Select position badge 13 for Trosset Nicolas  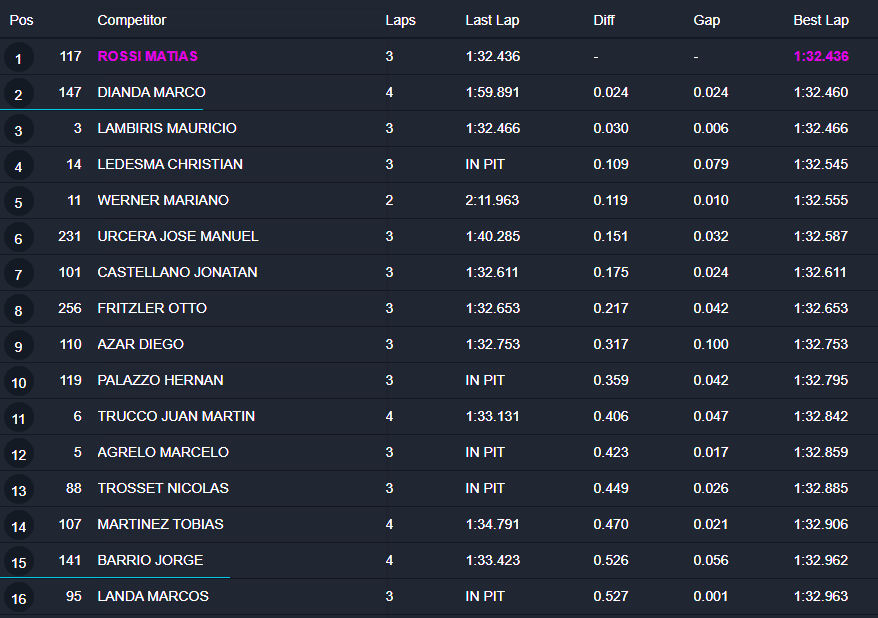coord(18,490)
